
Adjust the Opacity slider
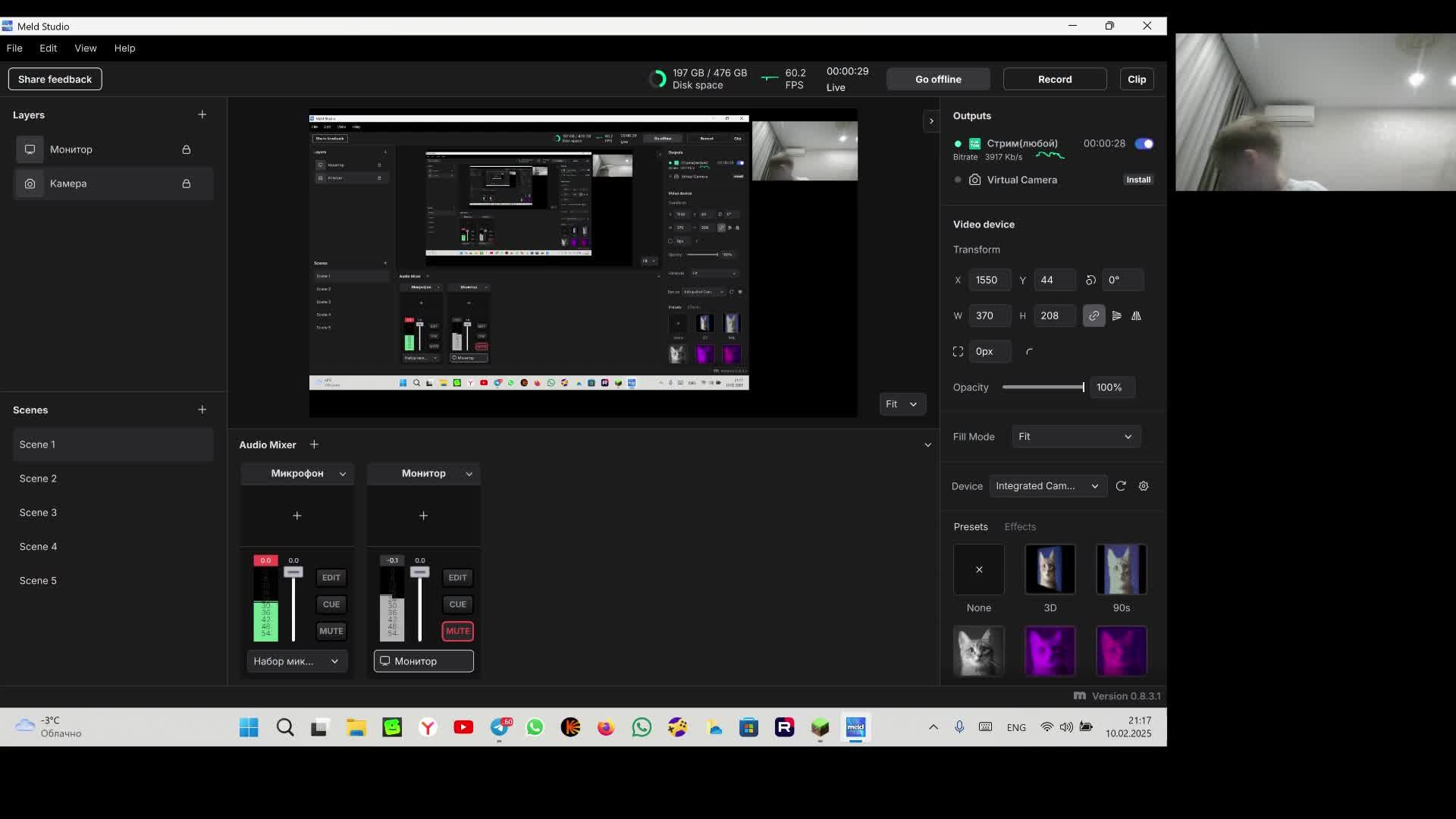(x=1043, y=388)
